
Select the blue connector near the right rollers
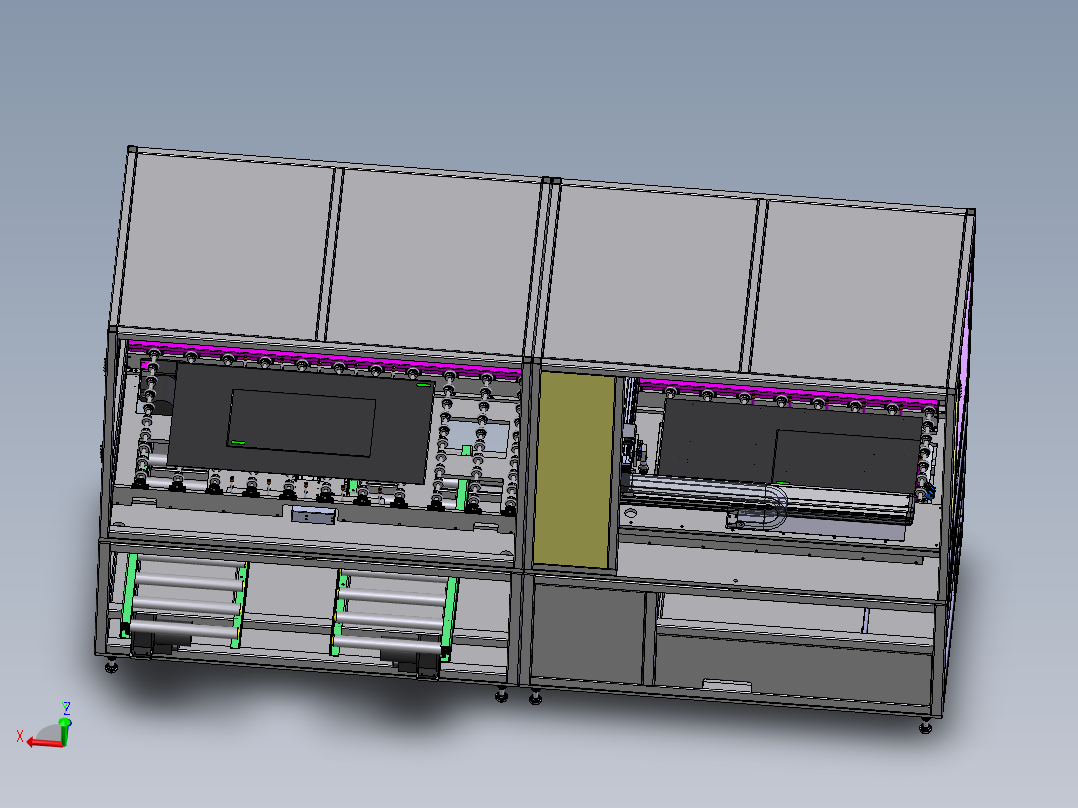point(930,490)
